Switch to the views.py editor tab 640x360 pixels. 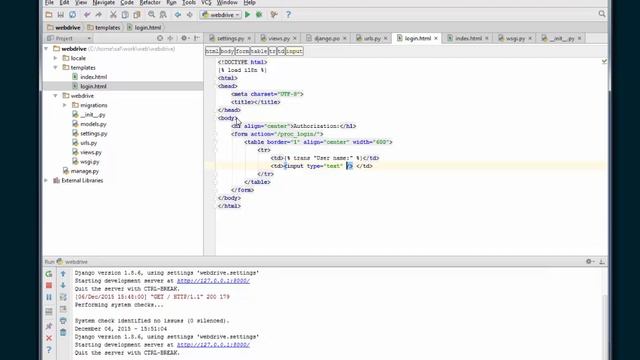(x=278, y=38)
